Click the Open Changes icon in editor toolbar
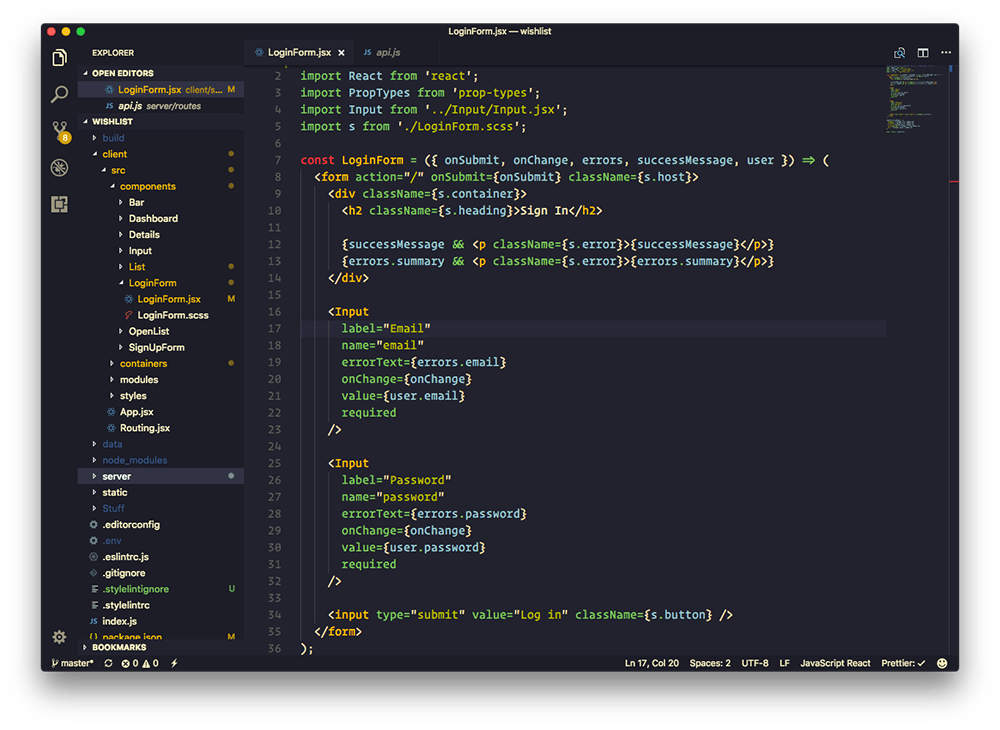 (x=899, y=53)
